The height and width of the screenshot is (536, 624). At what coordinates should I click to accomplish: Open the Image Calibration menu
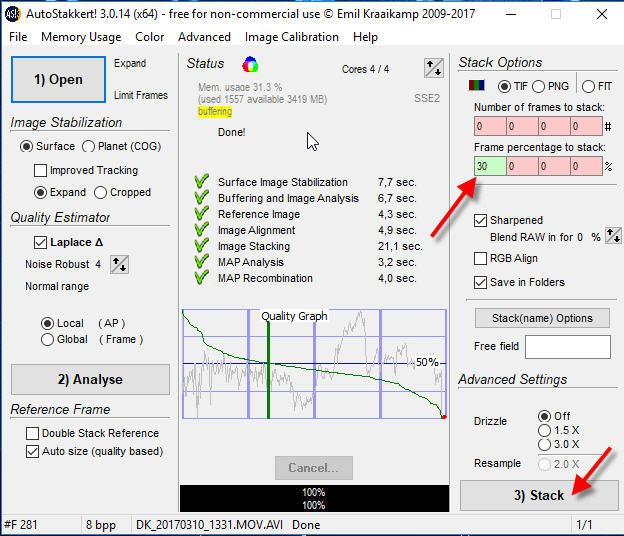[x=292, y=37]
